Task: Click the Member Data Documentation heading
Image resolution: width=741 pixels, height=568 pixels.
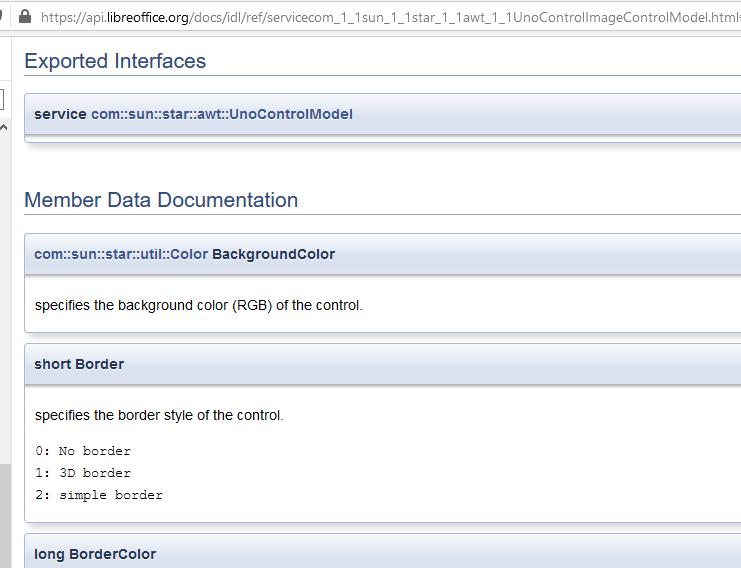Action: [x=161, y=200]
